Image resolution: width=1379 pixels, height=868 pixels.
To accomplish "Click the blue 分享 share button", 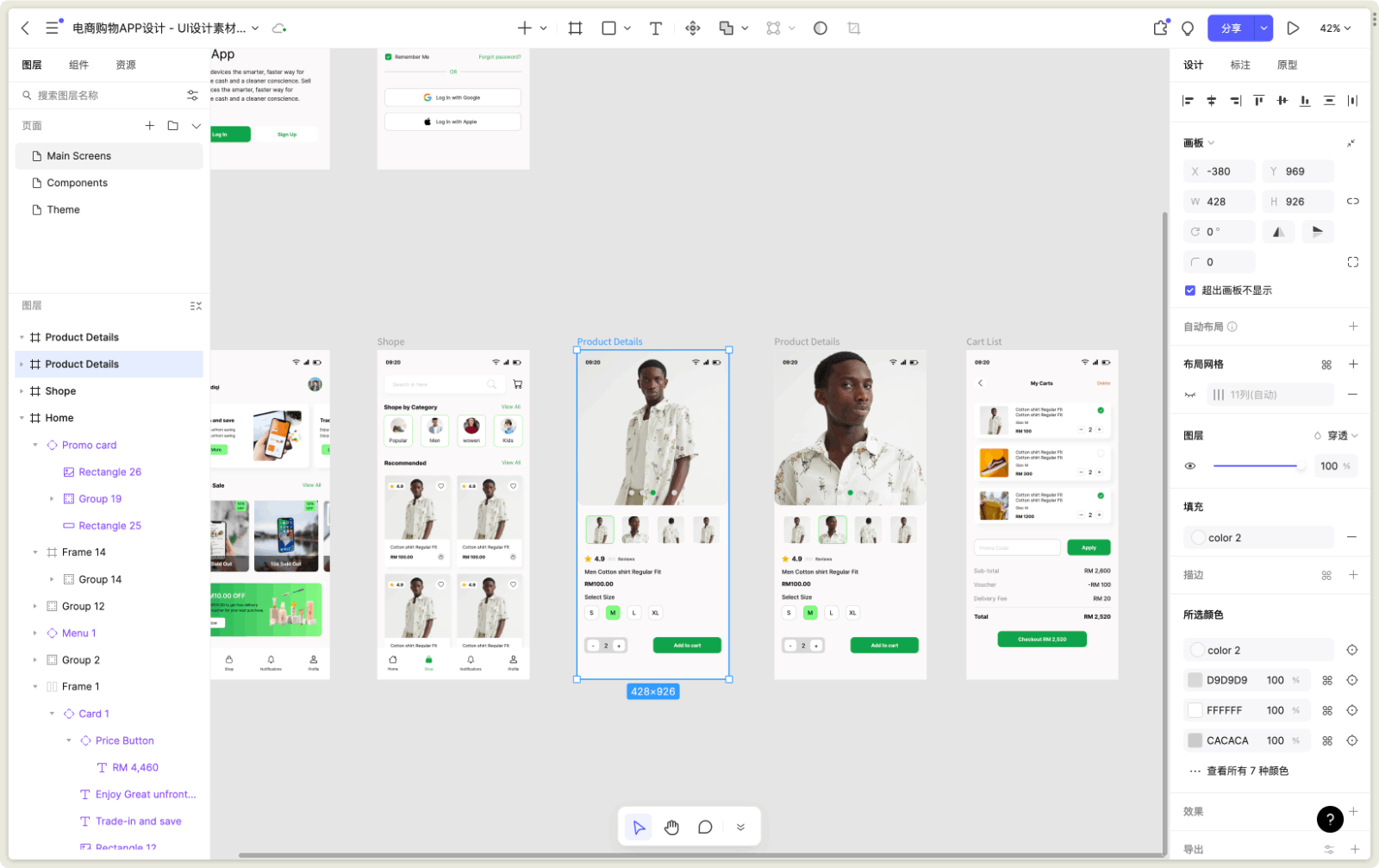I will pos(1231,28).
